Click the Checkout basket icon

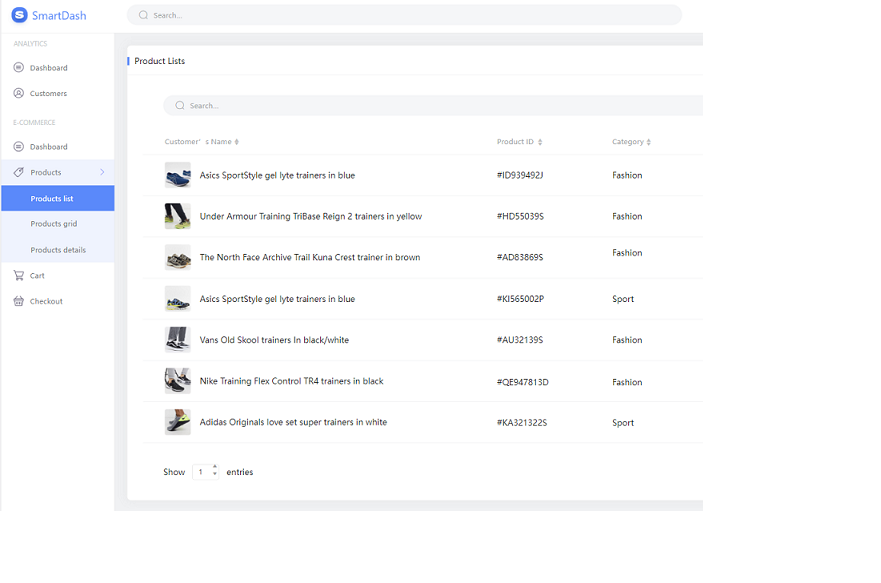coord(18,301)
